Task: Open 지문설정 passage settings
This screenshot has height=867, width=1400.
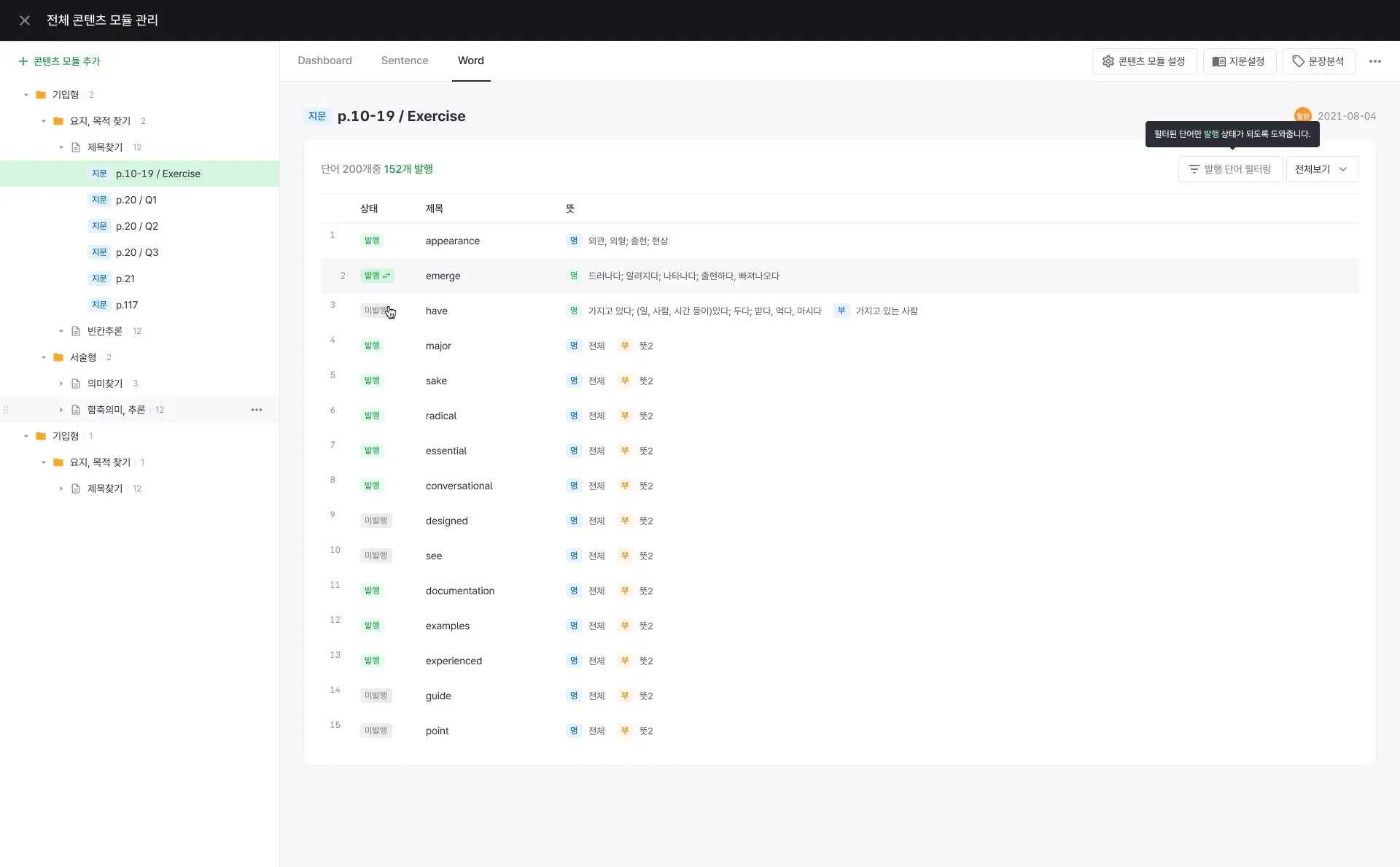Action: tap(1238, 61)
